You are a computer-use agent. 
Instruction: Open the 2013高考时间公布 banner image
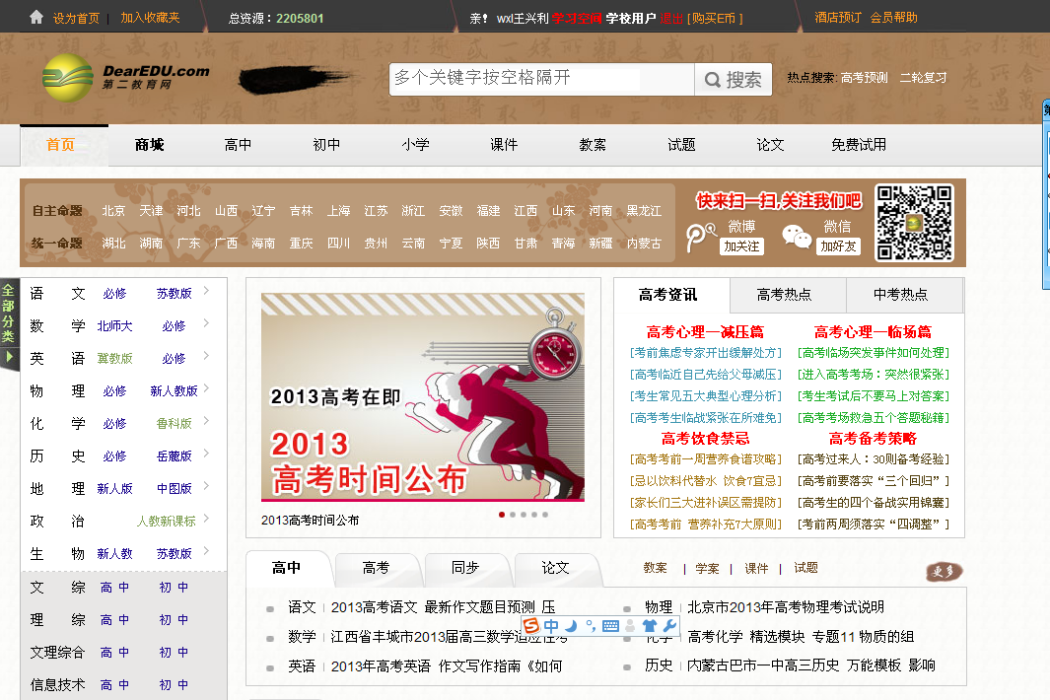click(x=423, y=397)
